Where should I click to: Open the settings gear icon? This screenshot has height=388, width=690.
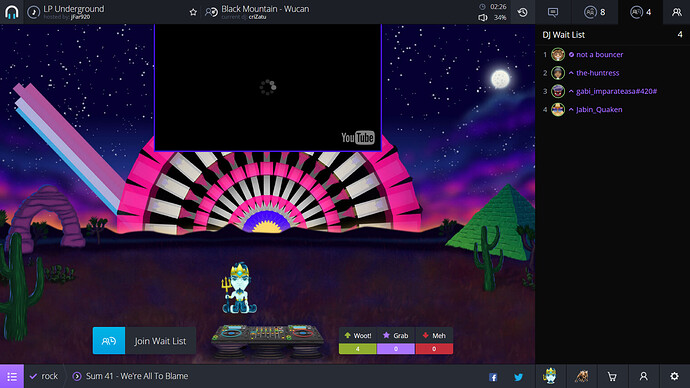(x=675, y=376)
